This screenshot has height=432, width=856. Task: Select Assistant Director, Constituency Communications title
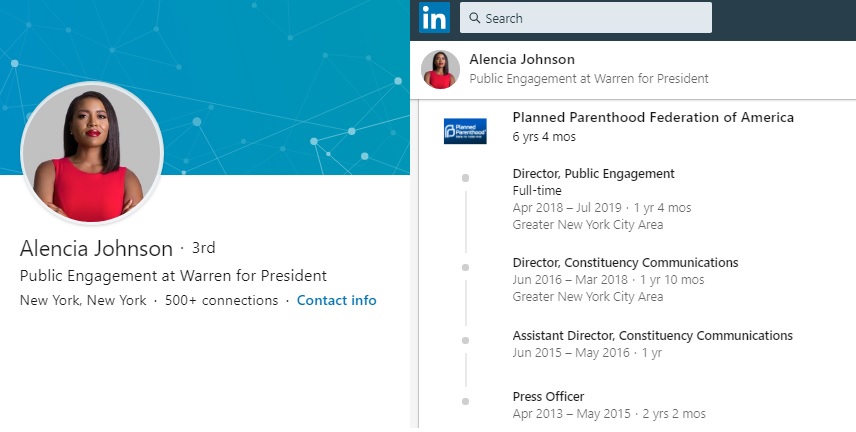click(652, 335)
